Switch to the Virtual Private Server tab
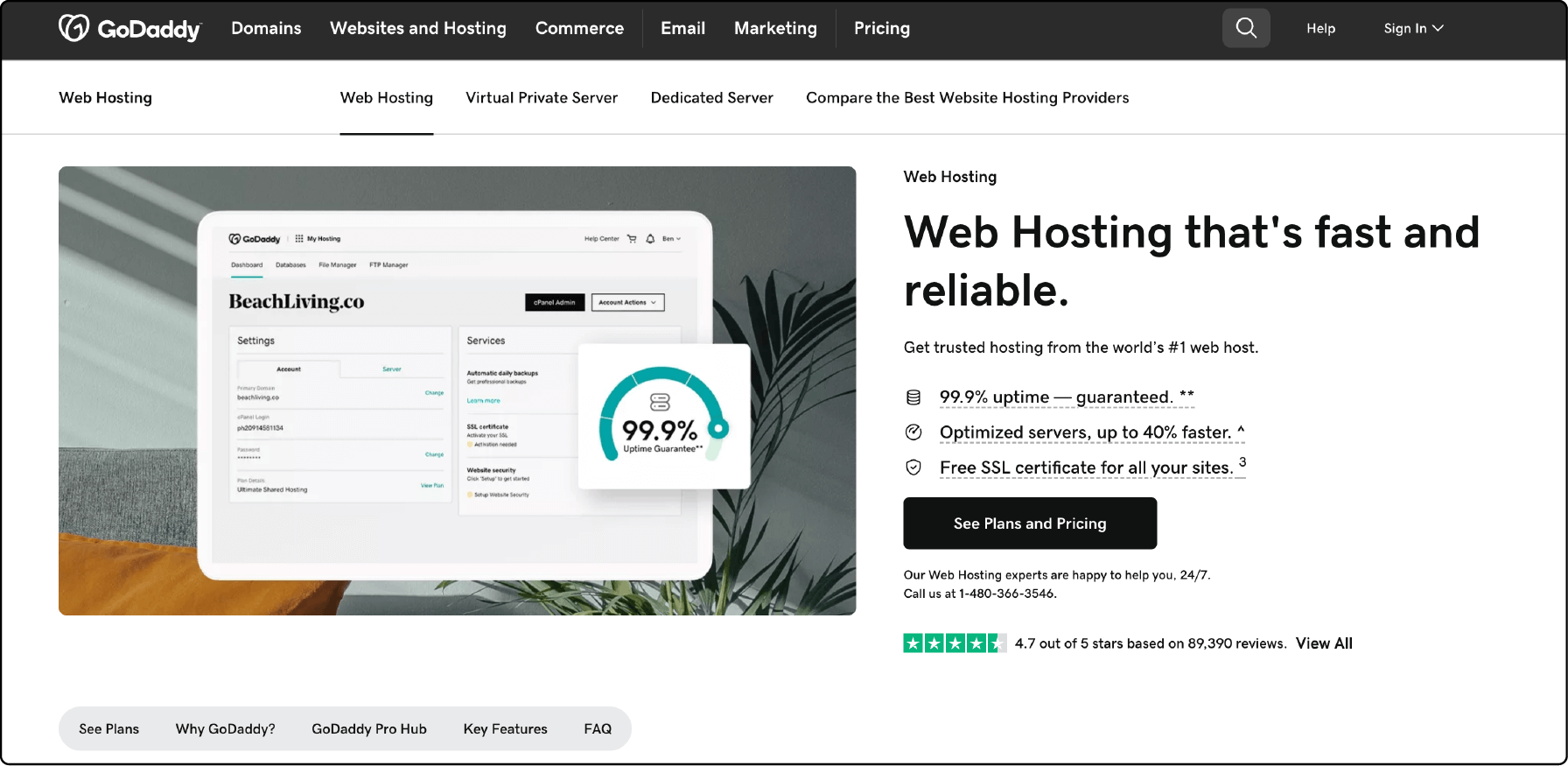Image resolution: width=1568 pixels, height=766 pixels. [x=542, y=98]
